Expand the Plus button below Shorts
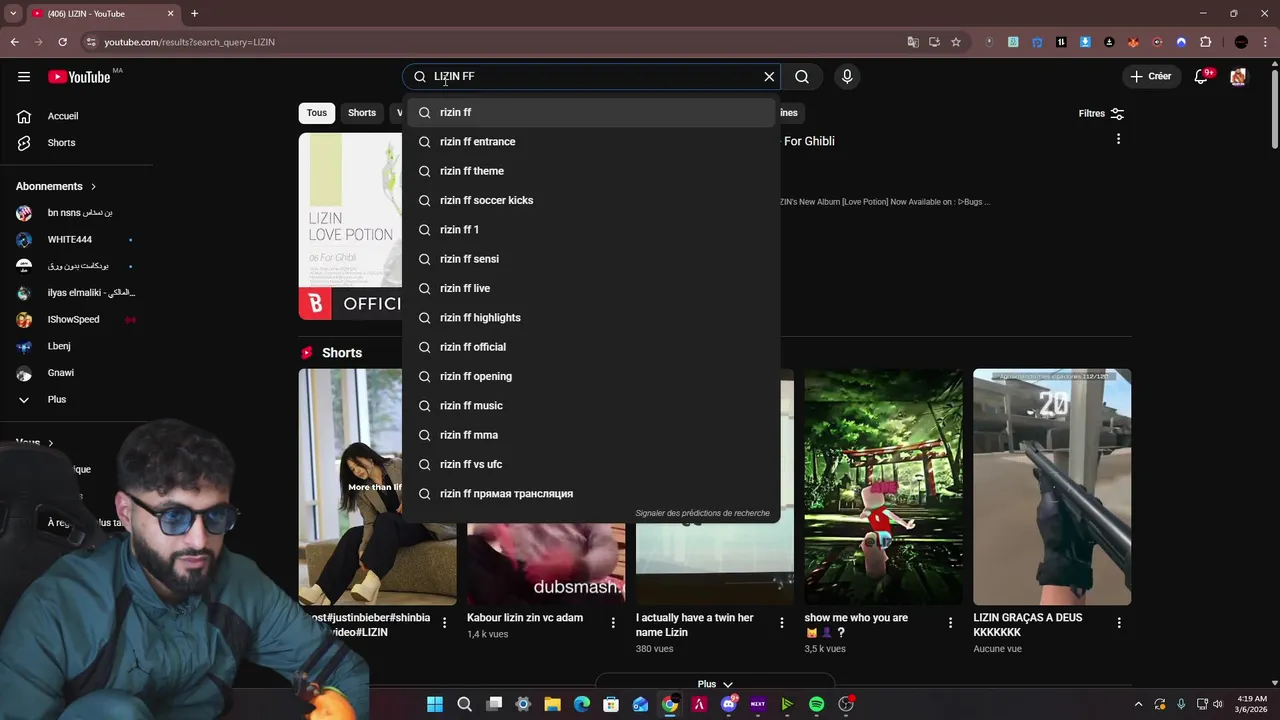The height and width of the screenshot is (720, 1280). pyautogui.click(x=715, y=684)
